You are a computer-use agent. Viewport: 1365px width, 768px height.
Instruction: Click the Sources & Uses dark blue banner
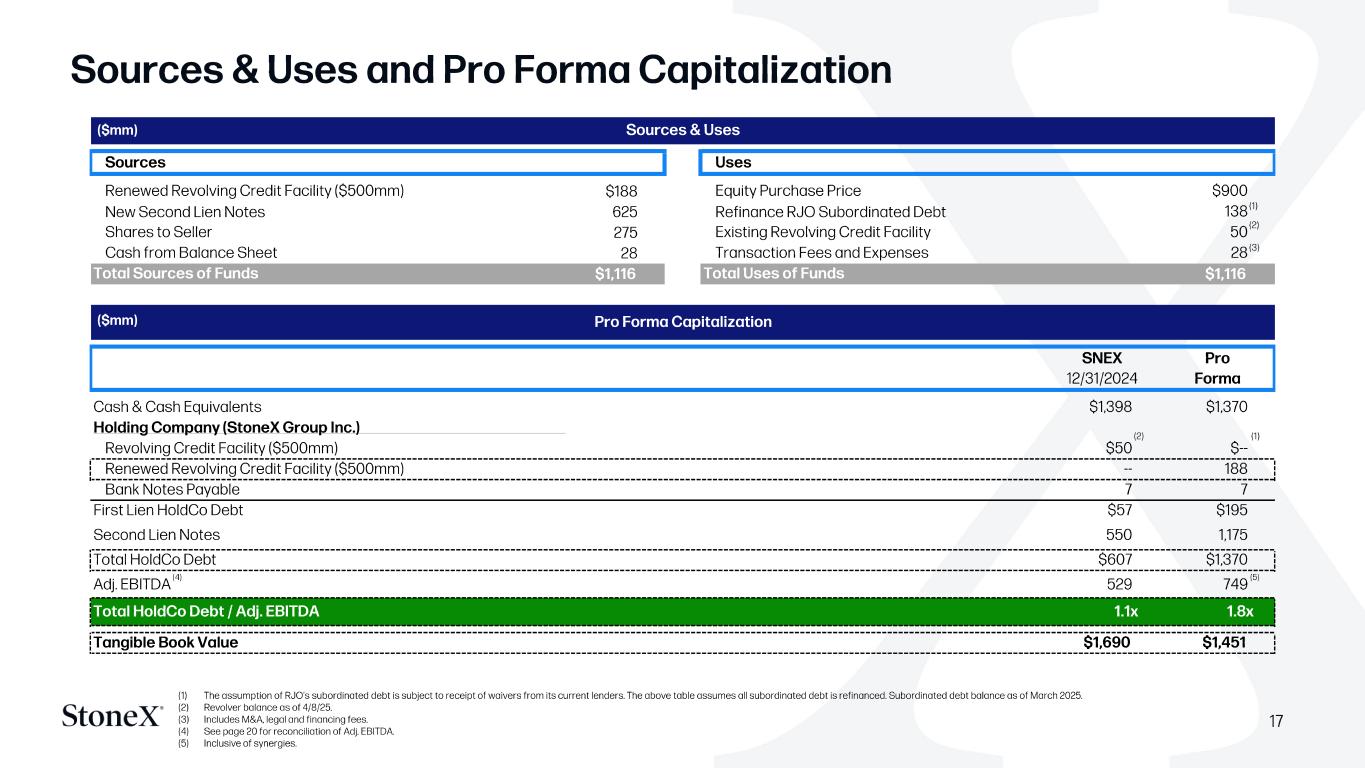682,130
